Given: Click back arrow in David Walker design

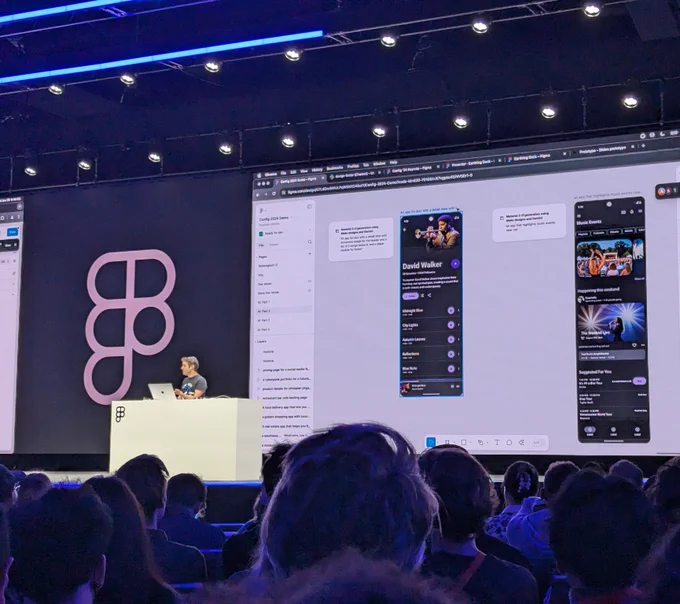Looking at the screenshot, I should click(x=405, y=230).
